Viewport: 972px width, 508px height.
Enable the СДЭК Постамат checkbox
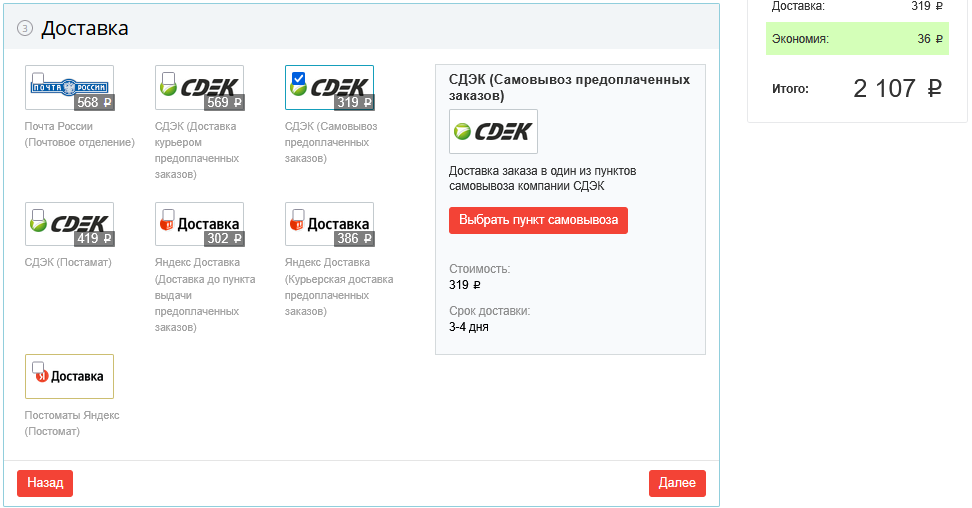[38, 215]
